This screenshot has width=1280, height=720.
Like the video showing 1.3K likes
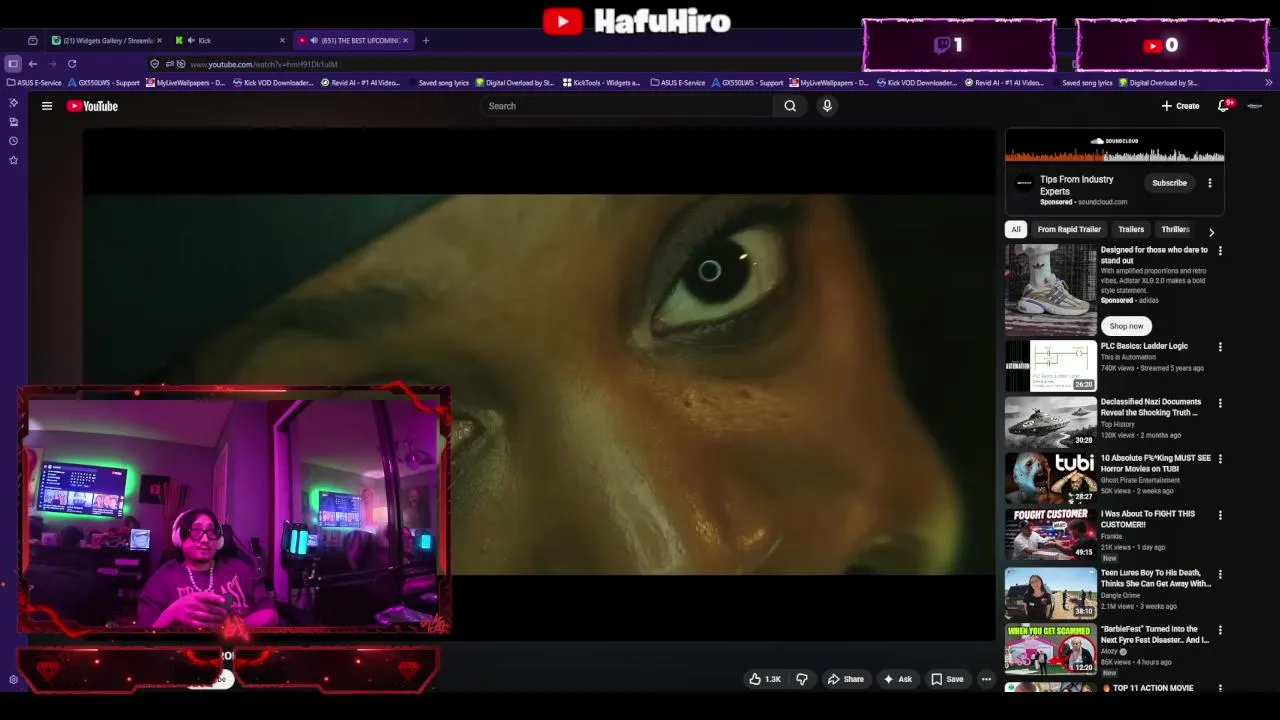click(x=765, y=679)
